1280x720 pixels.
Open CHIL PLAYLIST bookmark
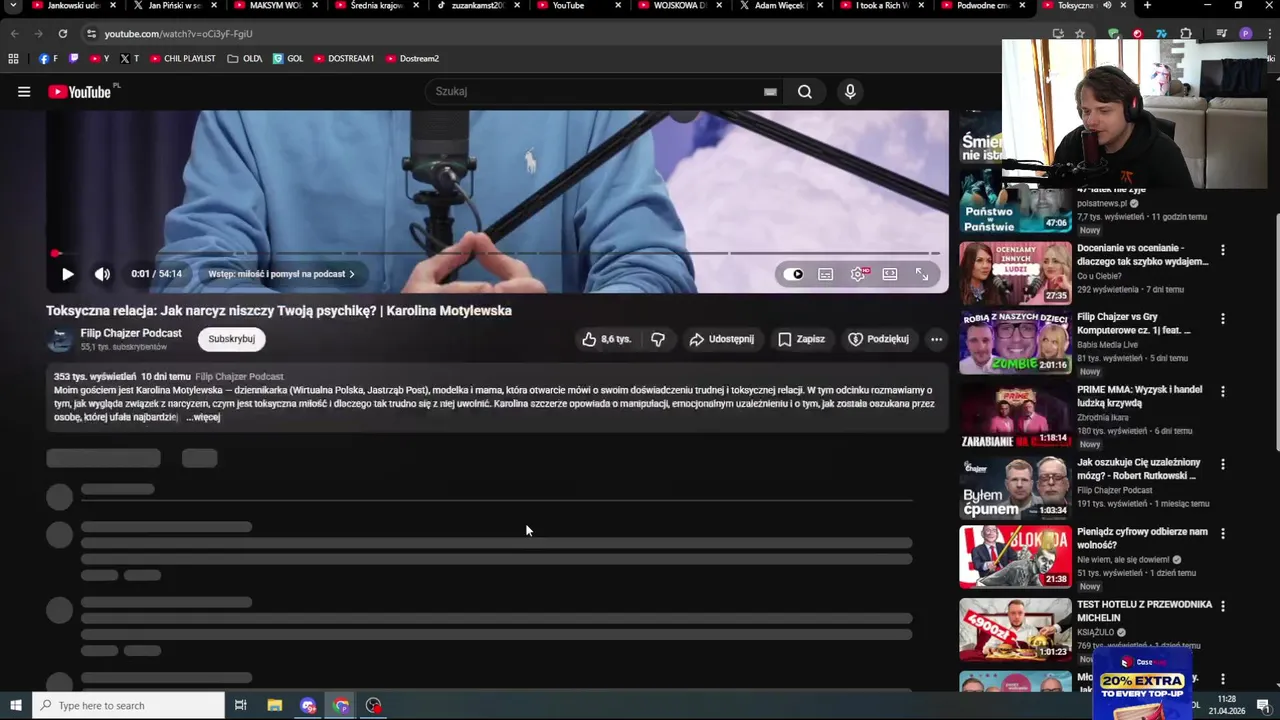pos(183,58)
